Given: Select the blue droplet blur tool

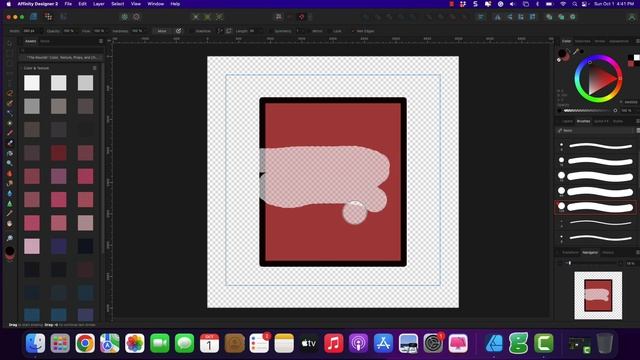Looking at the screenshot, I should tap(10, 193).
